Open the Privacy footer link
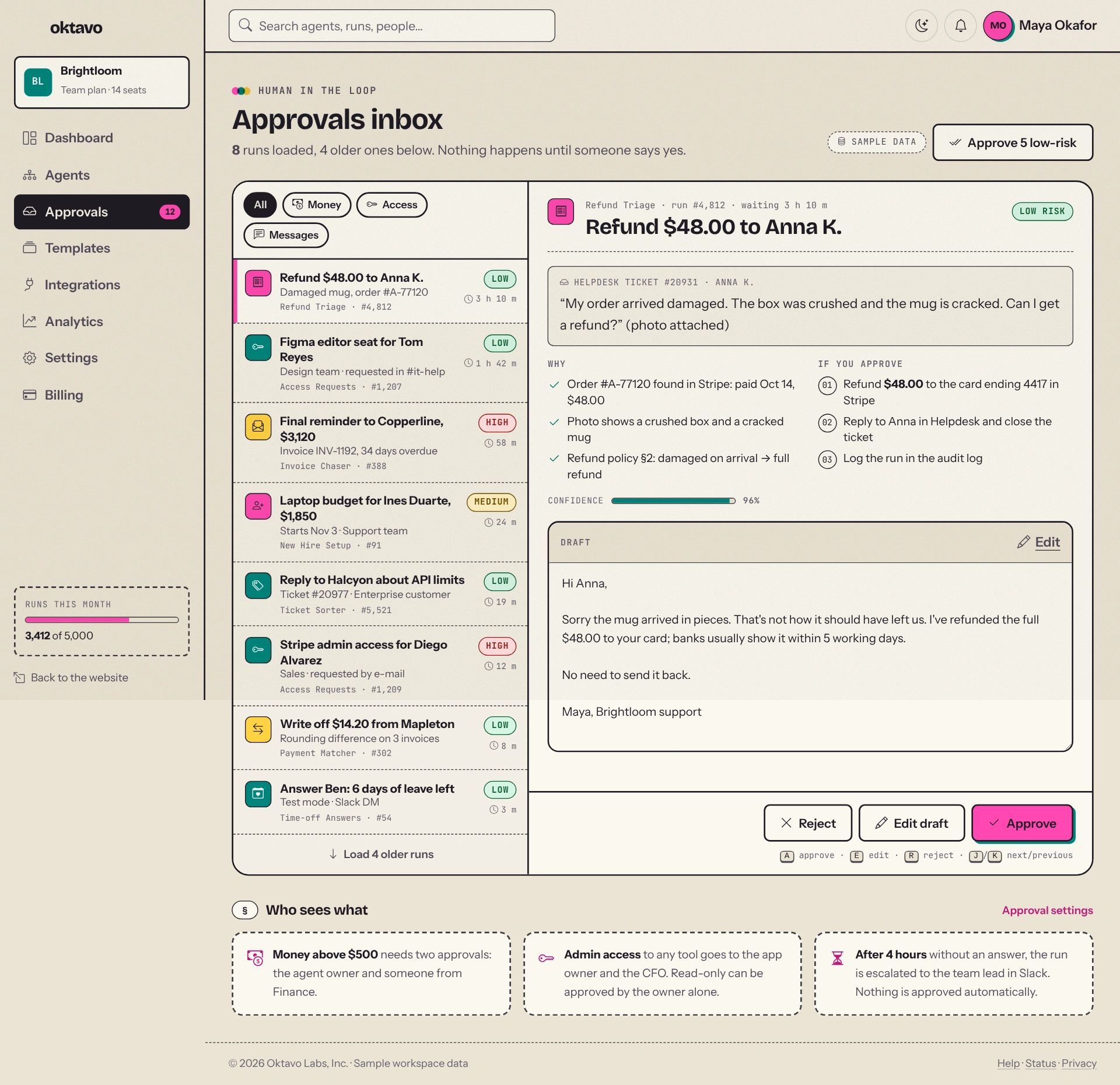 click(1079, 1063)
